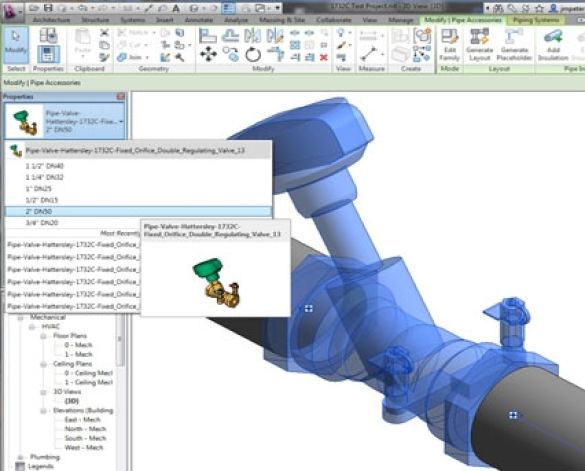Select Trim/Extend to Corner tool
The image size is (585, 471).
pyautogui.click(x=275, y=54)
